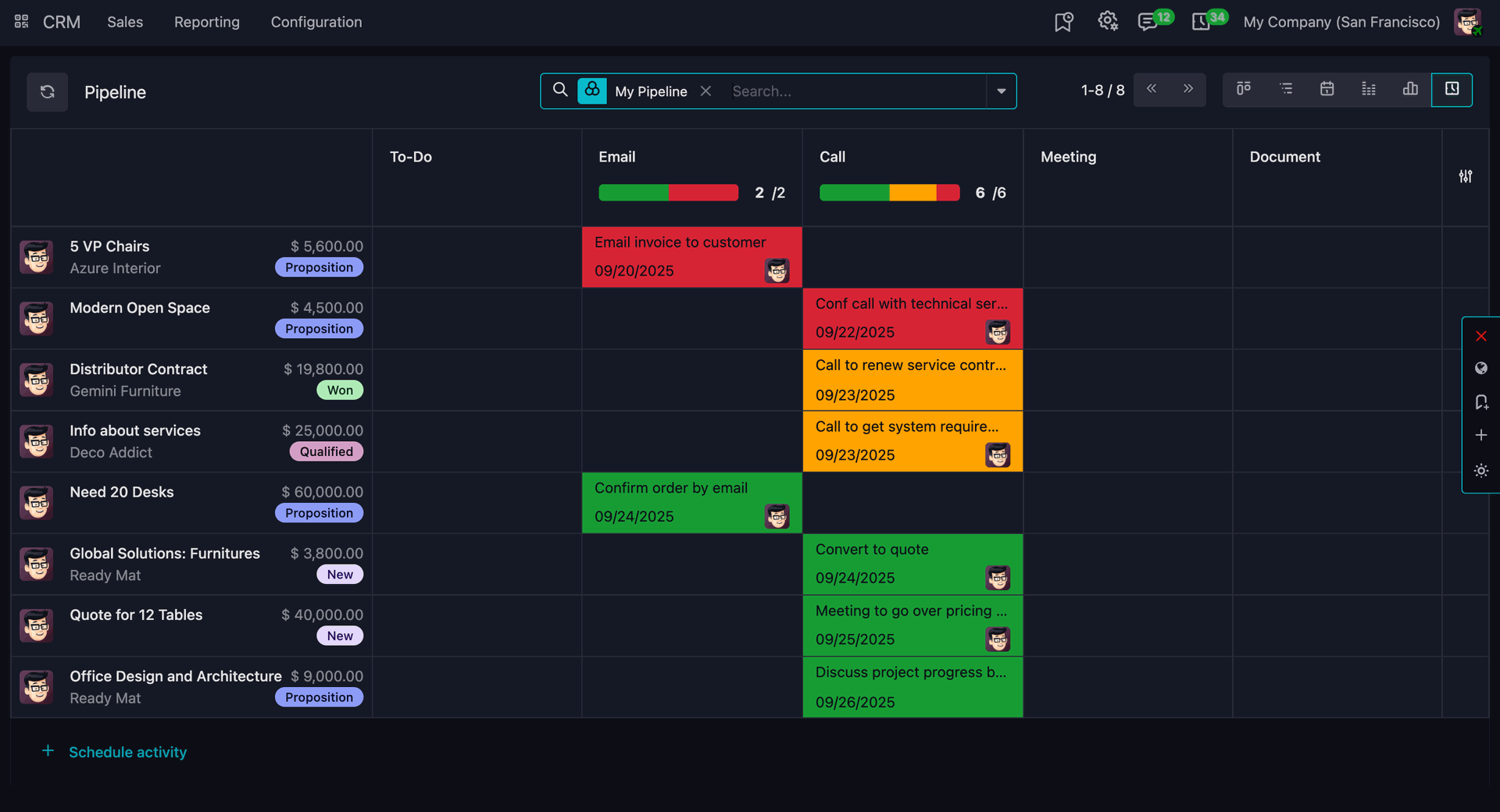Viewport: 1500px width, 812px height.
Task: Click into the Search input field
Action: pos(855,91)
